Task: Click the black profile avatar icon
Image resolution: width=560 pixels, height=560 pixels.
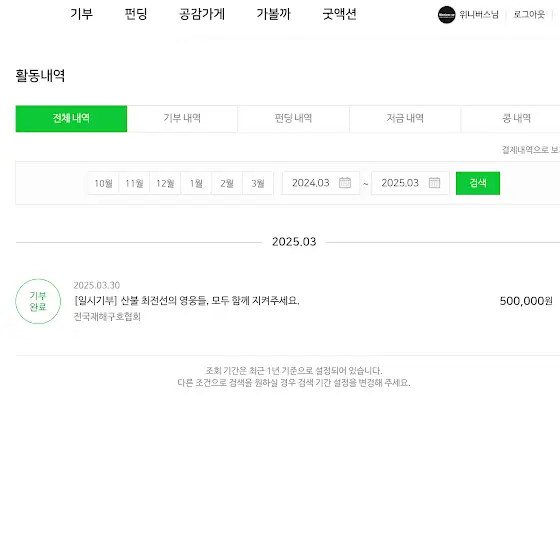Action: click(446, 15)
